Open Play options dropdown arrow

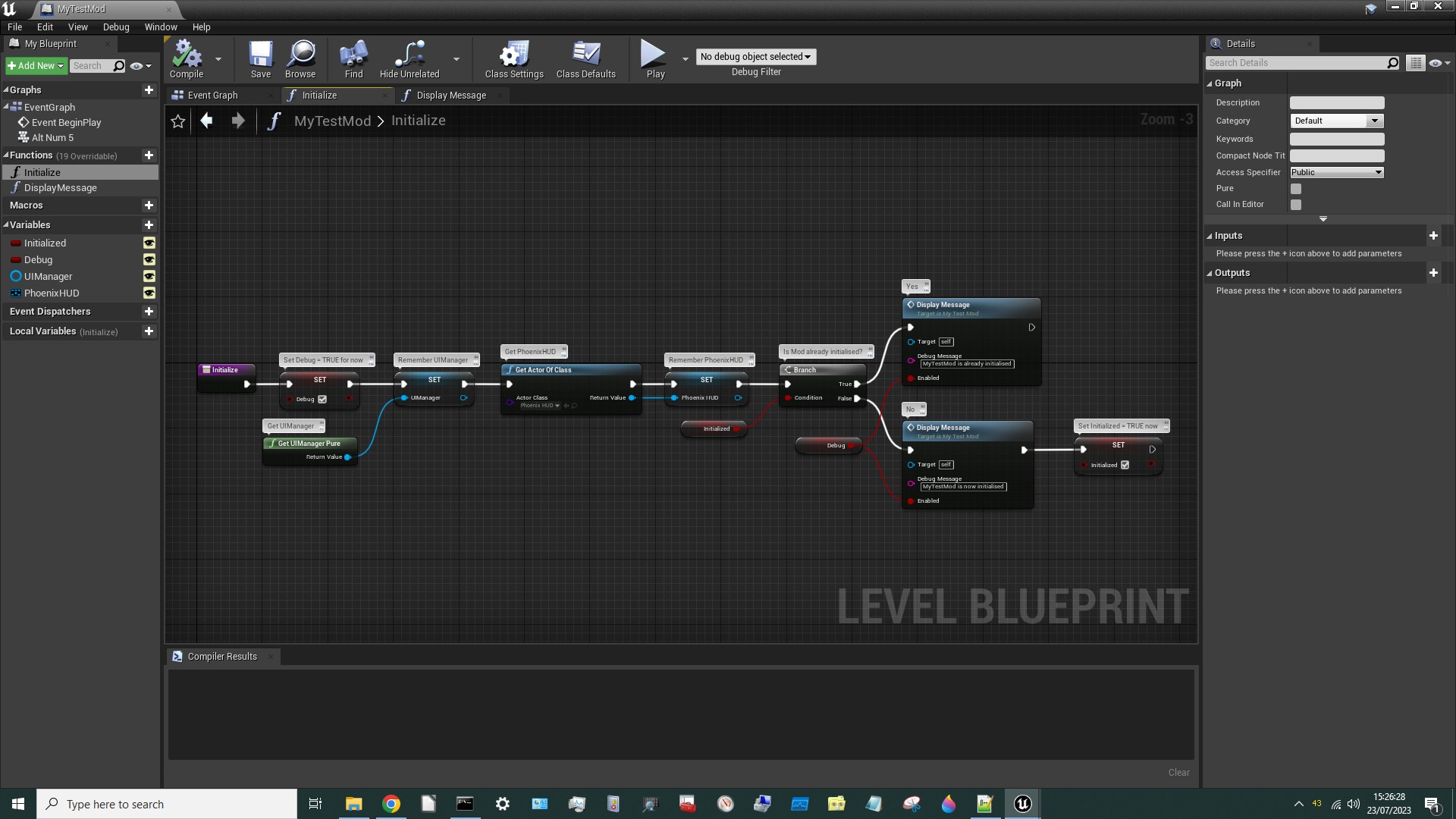click(x=685, y=59)
